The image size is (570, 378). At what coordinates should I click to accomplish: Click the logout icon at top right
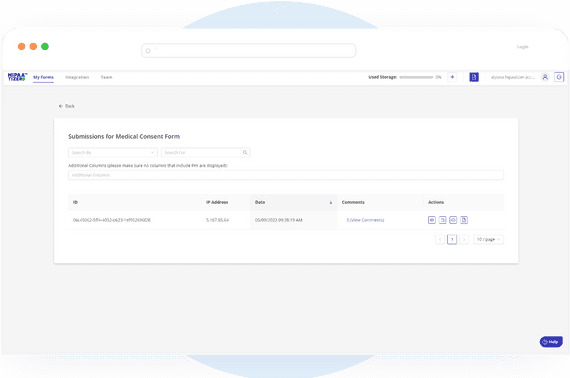click(559, 77)
